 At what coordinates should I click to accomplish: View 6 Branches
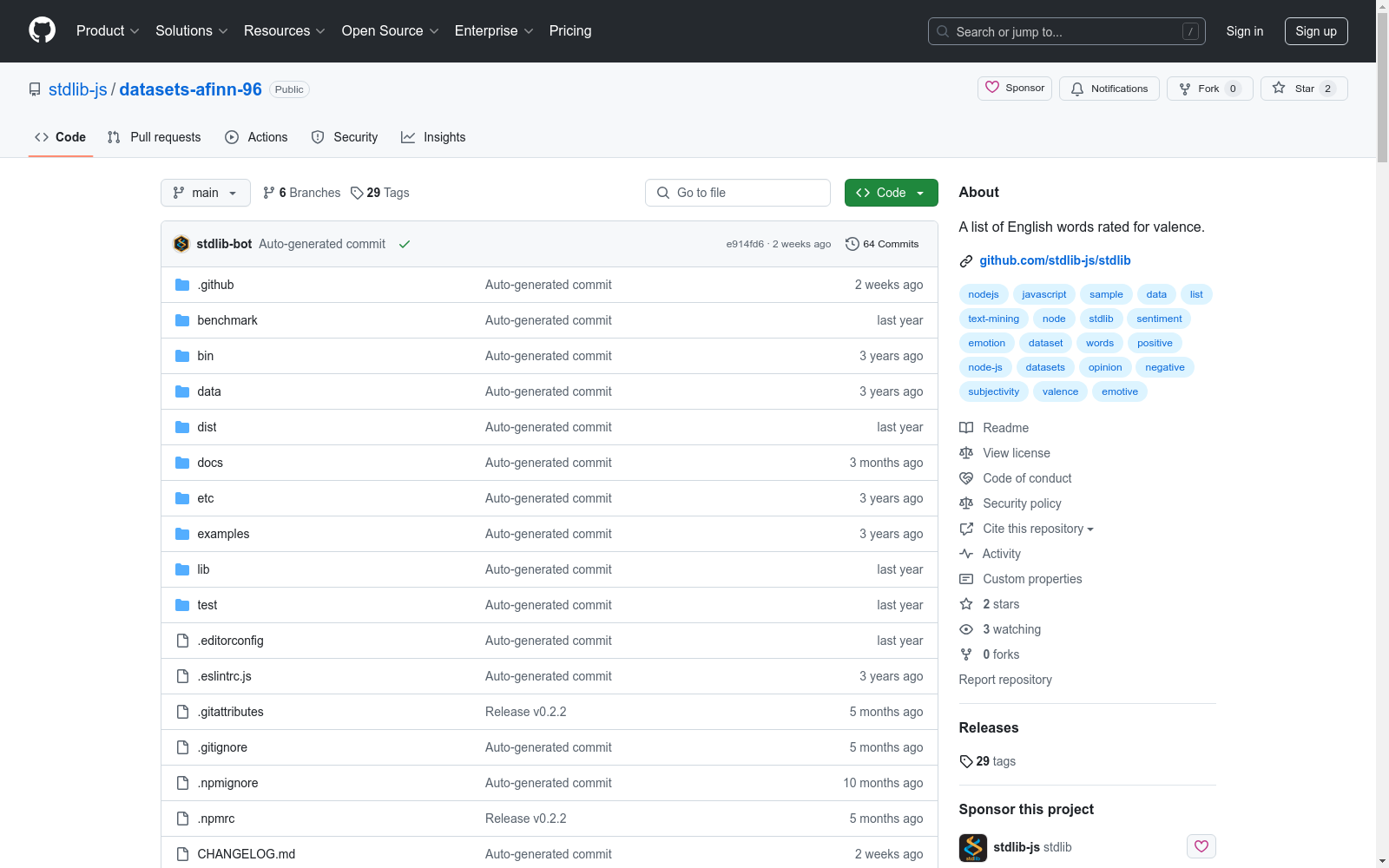point(302,193)
